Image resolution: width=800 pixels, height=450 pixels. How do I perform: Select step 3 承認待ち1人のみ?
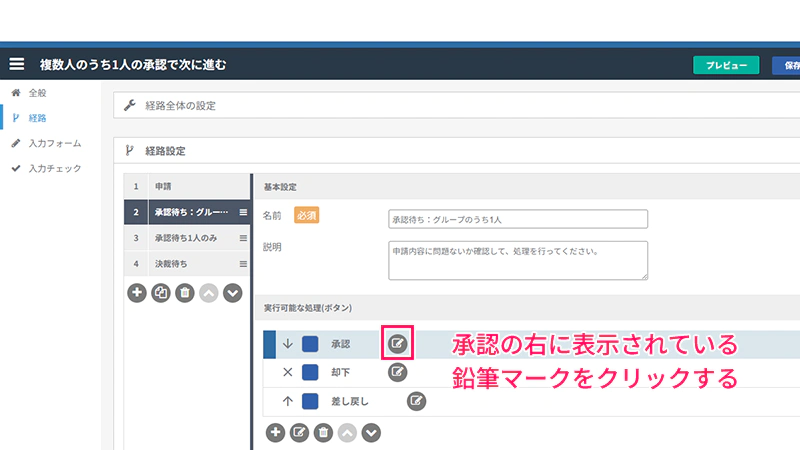point(187,238)
